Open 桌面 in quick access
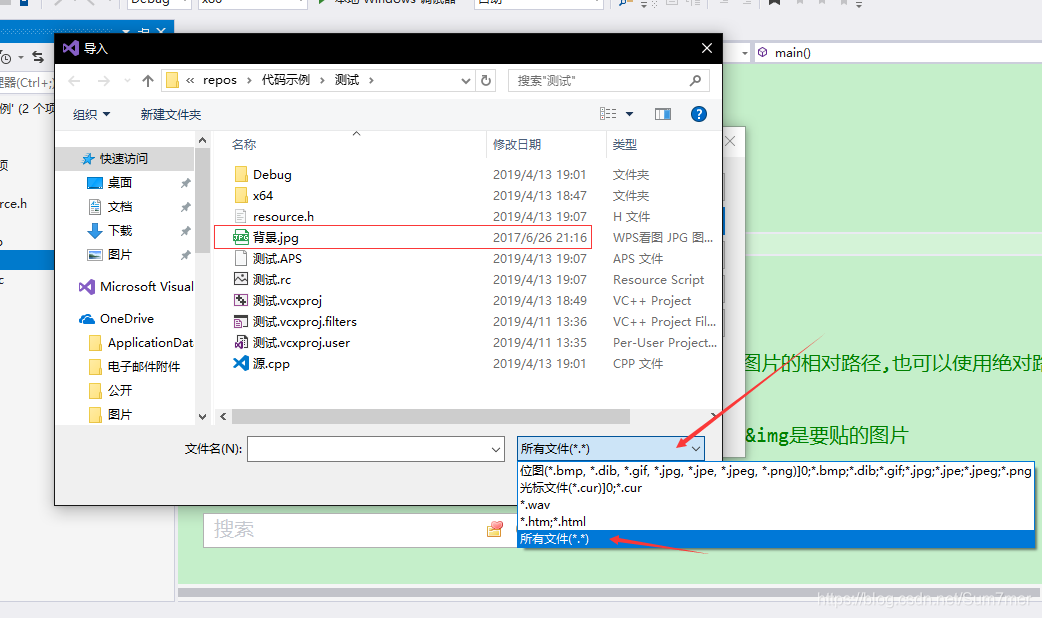The height and width of the screenshot is (618, 1042). click(x=120, y=183)
